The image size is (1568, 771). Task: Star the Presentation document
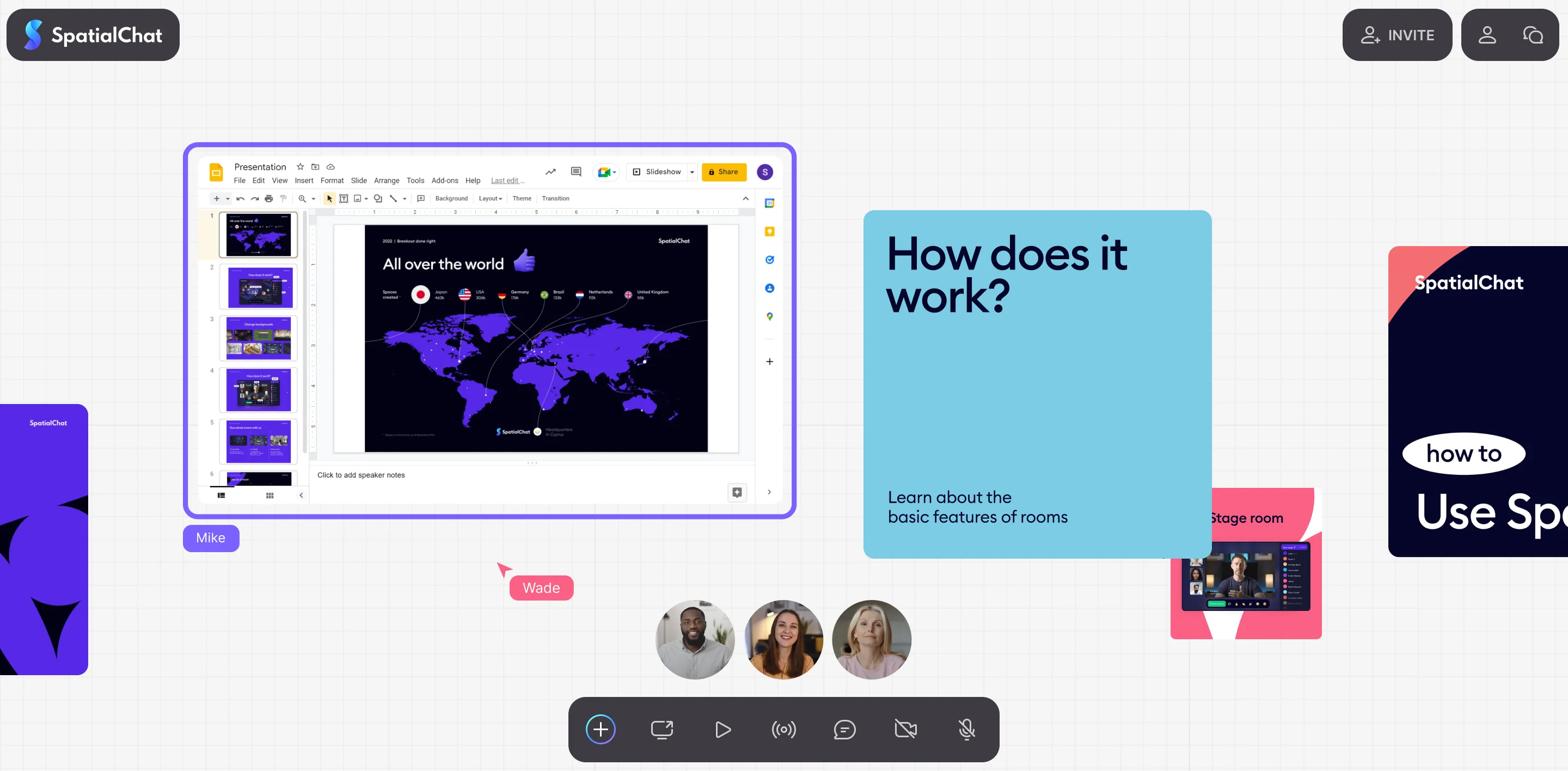tap(300, 167)
